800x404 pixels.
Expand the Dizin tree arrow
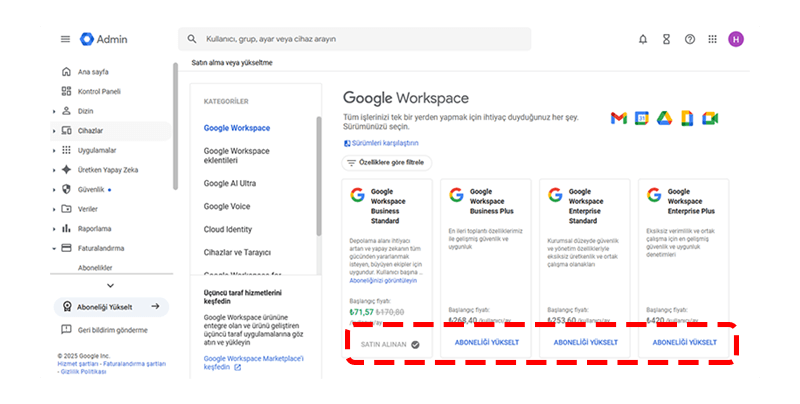(x=54, y=111)
